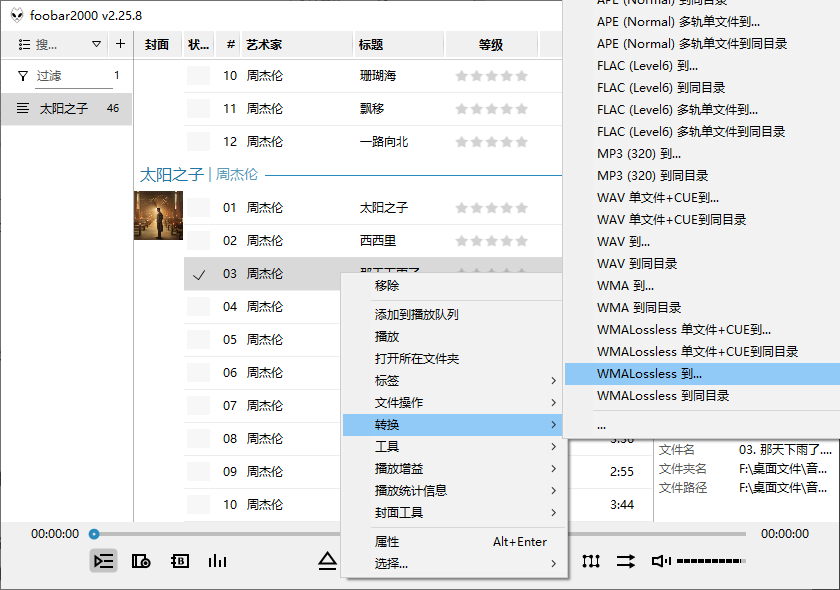The image size is (840, 590).
Task: Click the 太阳之子 | 周杰伦 album group header
Action: coord(199,174)
